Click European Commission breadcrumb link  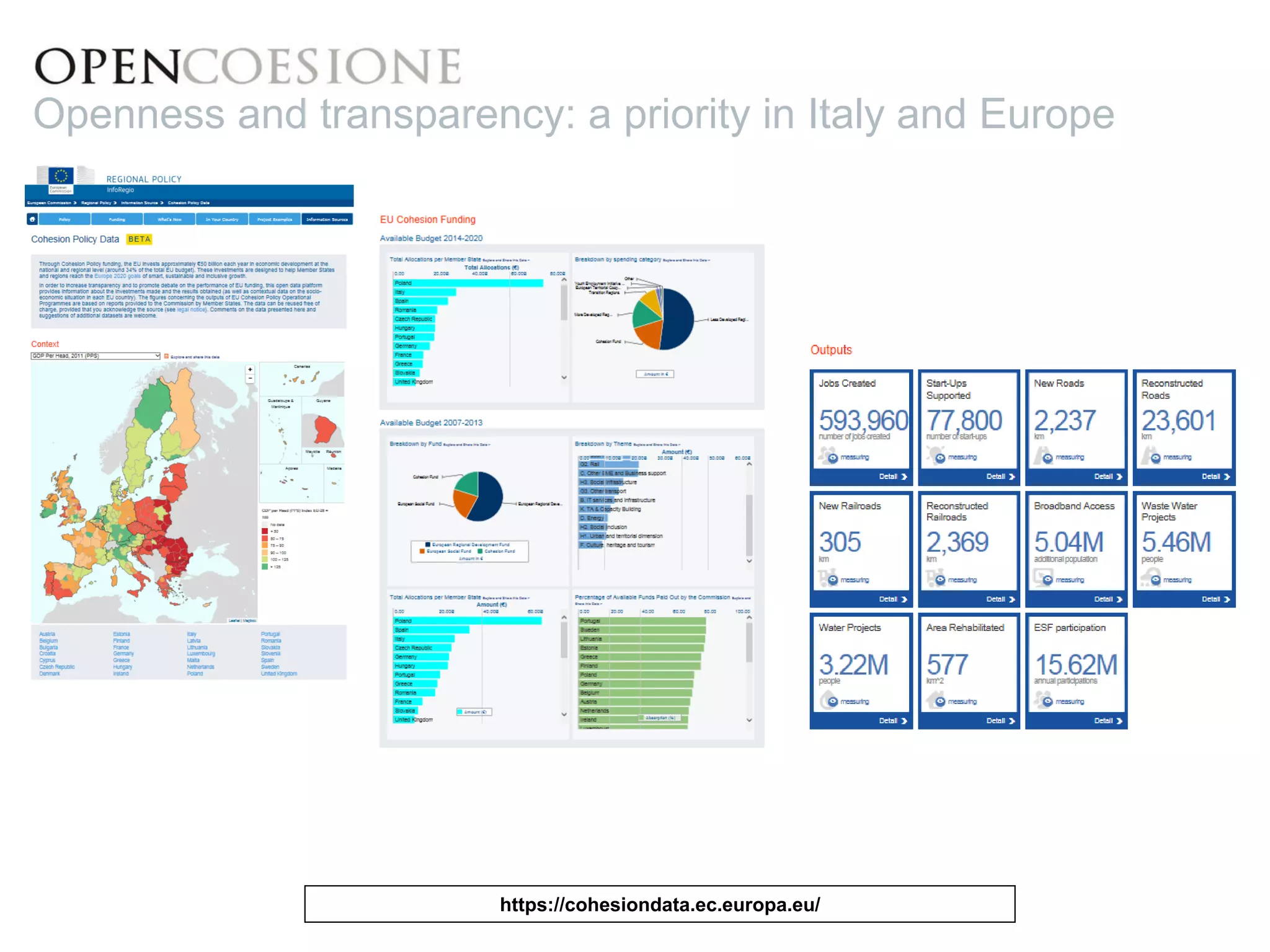point(49,203)
